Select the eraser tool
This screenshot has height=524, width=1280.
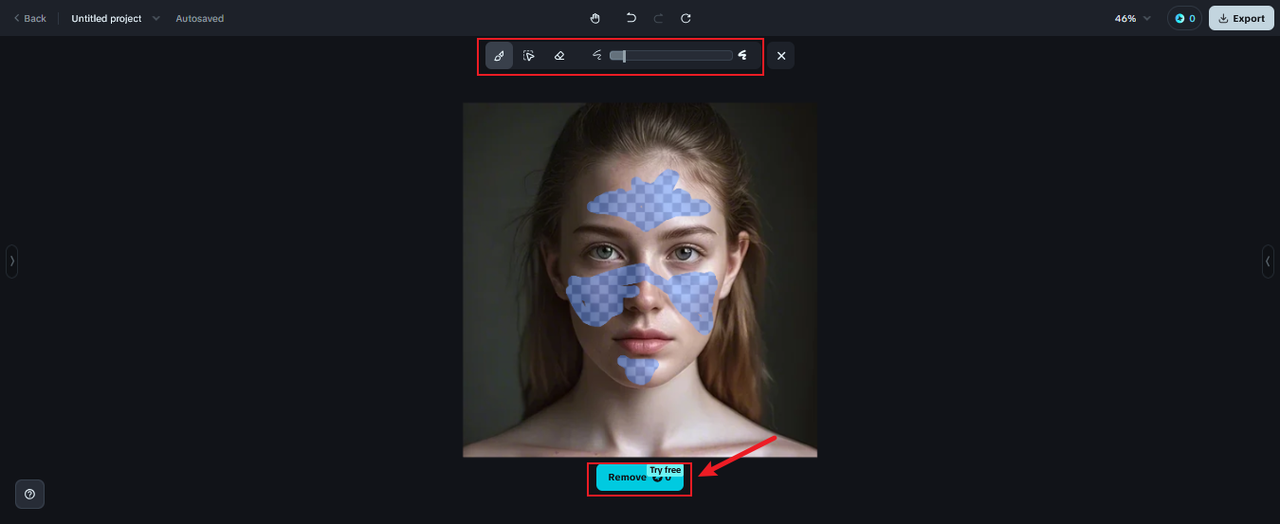[559, 55]
